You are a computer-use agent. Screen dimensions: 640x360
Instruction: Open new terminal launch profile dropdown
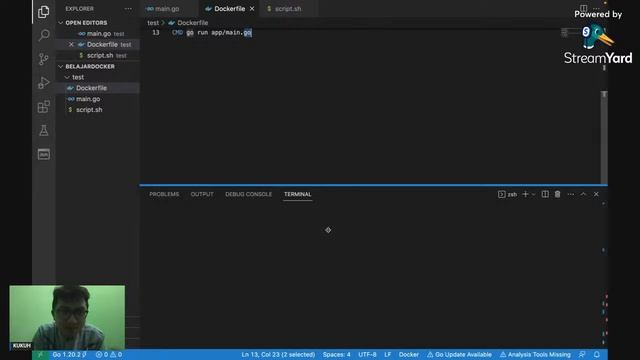[x=533, y=195]
